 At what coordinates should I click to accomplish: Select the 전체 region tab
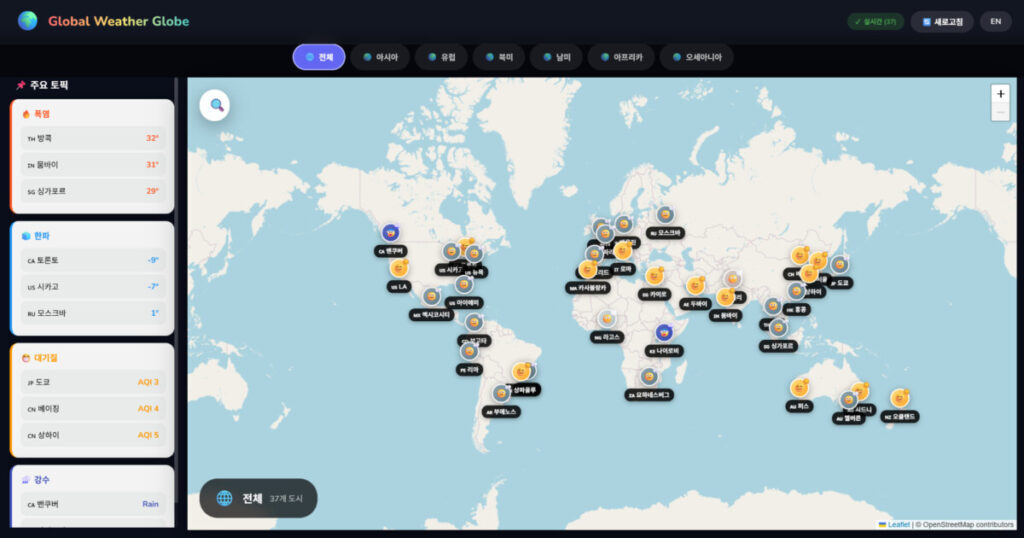(x=319, y=57)
